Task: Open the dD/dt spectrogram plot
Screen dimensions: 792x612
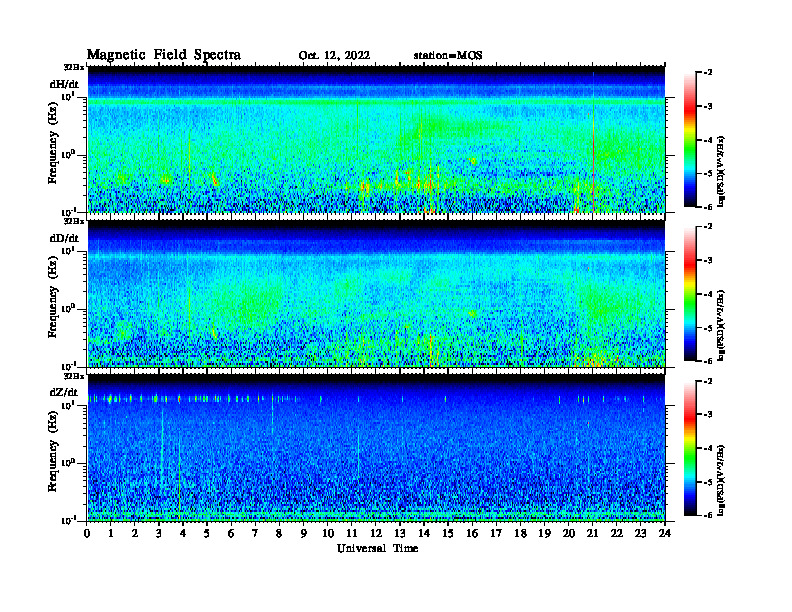Action: (376, 293)
